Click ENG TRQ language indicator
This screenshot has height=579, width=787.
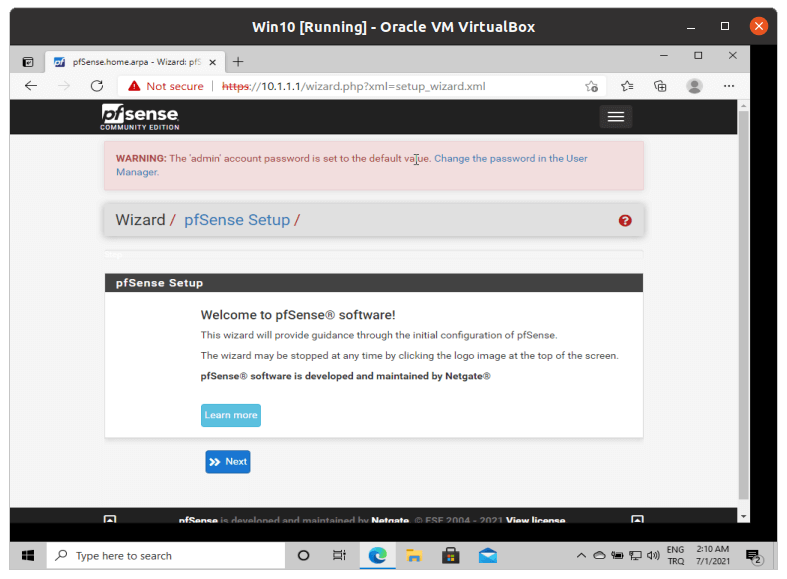tap(676, 555)
